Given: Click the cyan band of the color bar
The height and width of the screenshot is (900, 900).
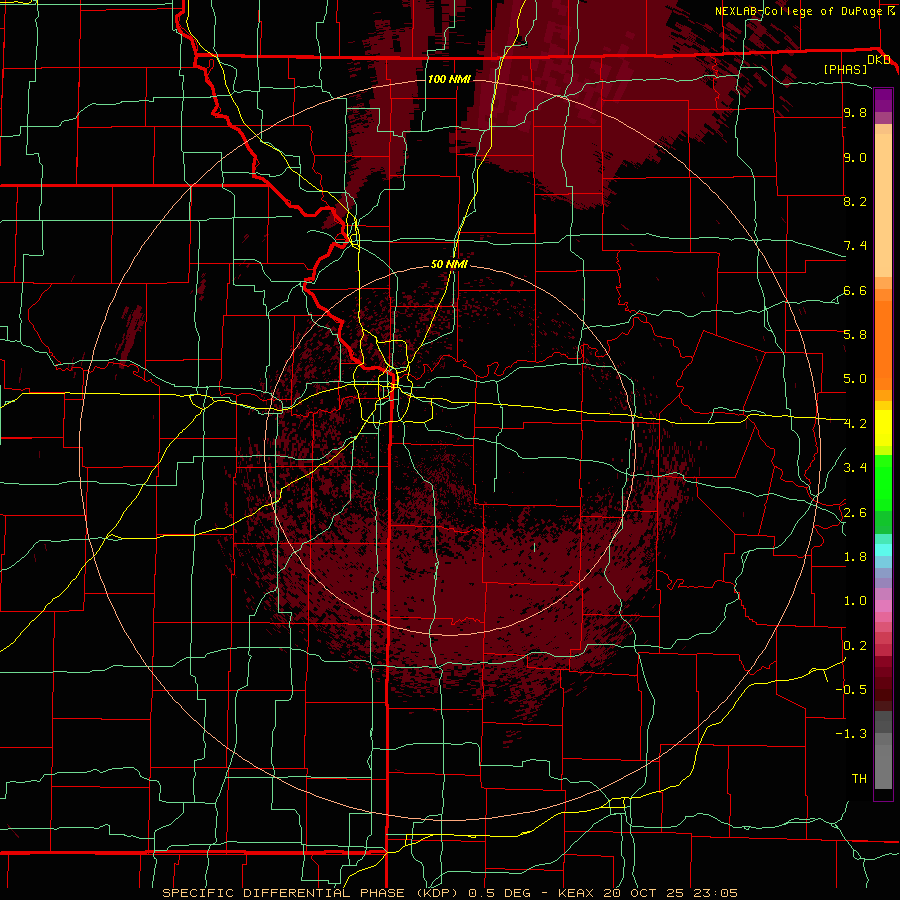Looking at the screenshot, I should click(x=883, y=550).
